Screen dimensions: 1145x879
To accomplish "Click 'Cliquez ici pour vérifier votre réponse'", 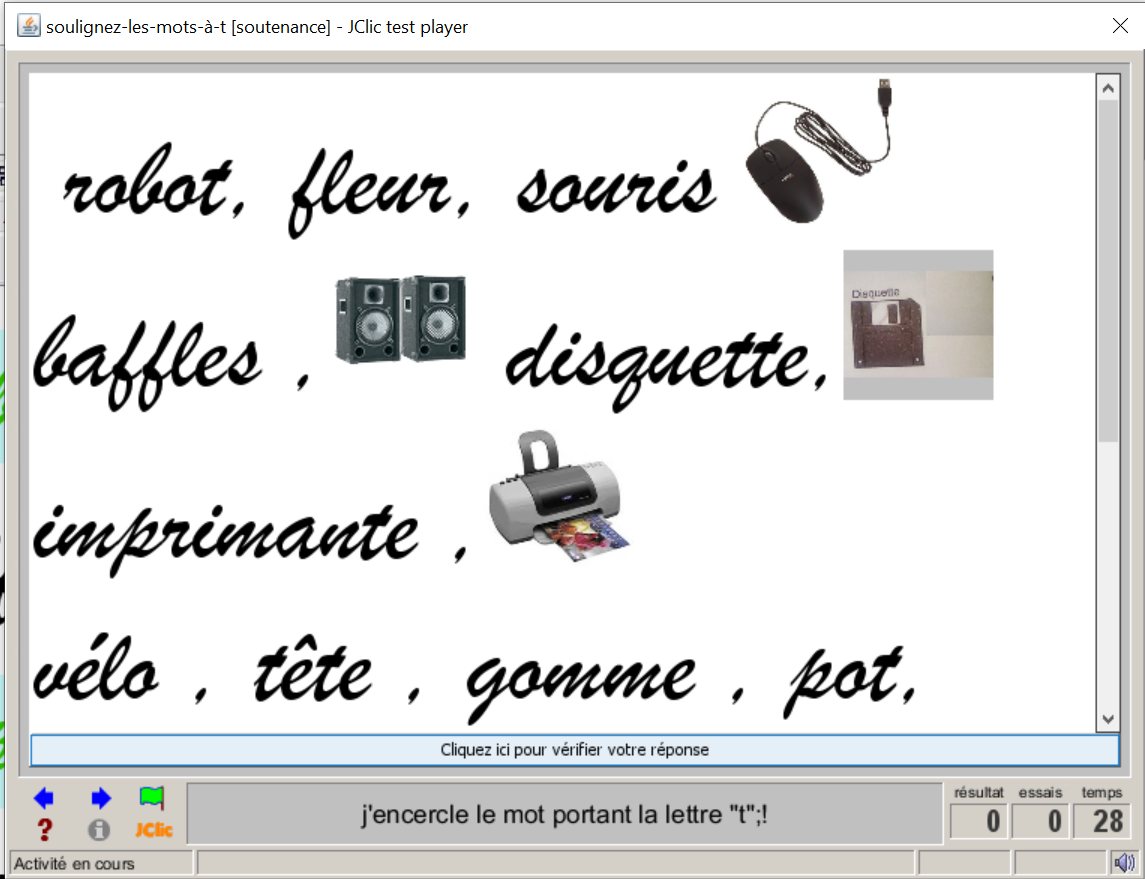I will [574, 750].
